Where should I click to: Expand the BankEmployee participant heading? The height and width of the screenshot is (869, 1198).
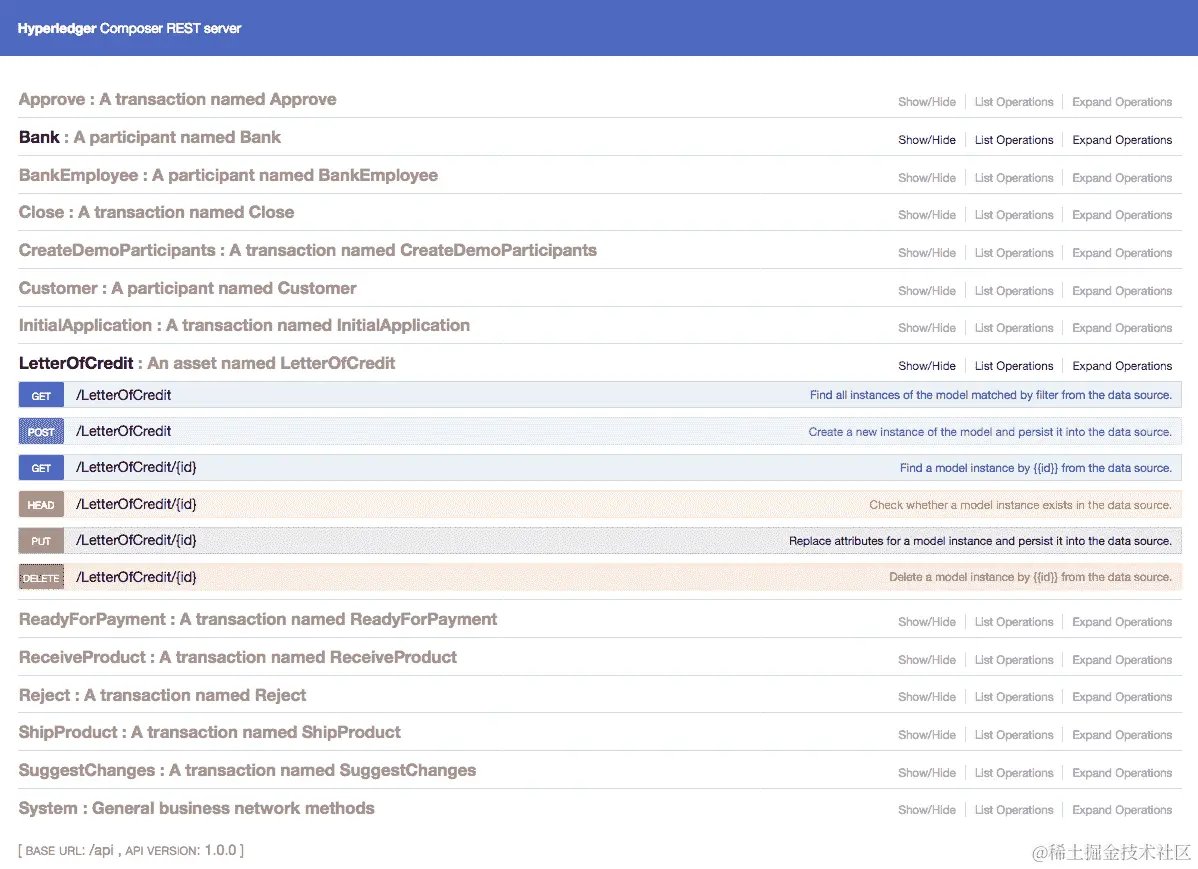point(228,175)
